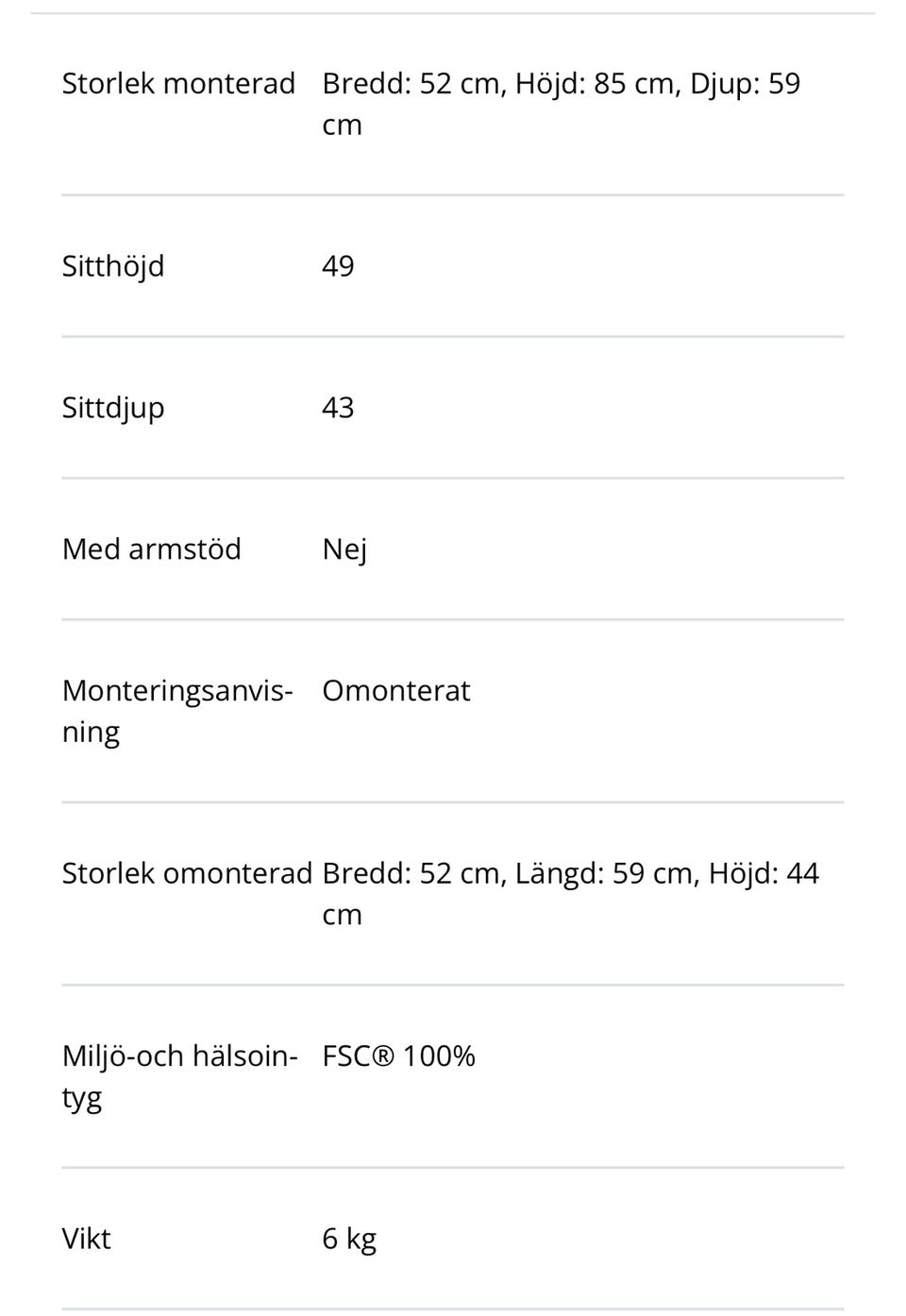This screenshot has height=1316, width=906.
Task: Select the "Omonterat" value
Action: [x=395, y=690]
